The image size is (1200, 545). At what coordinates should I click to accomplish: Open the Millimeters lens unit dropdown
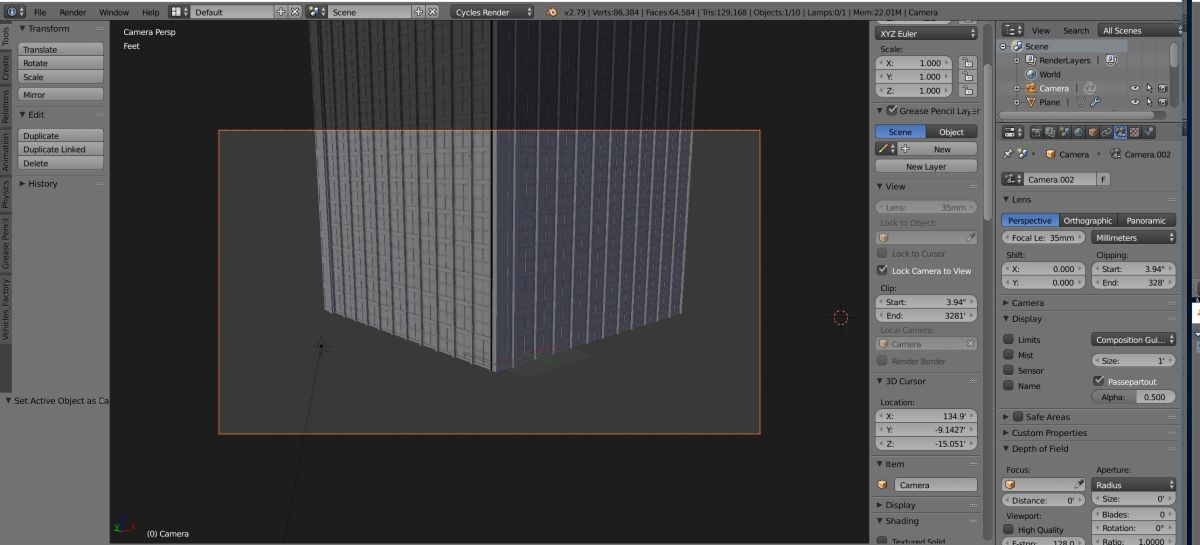coord(1134,238)
